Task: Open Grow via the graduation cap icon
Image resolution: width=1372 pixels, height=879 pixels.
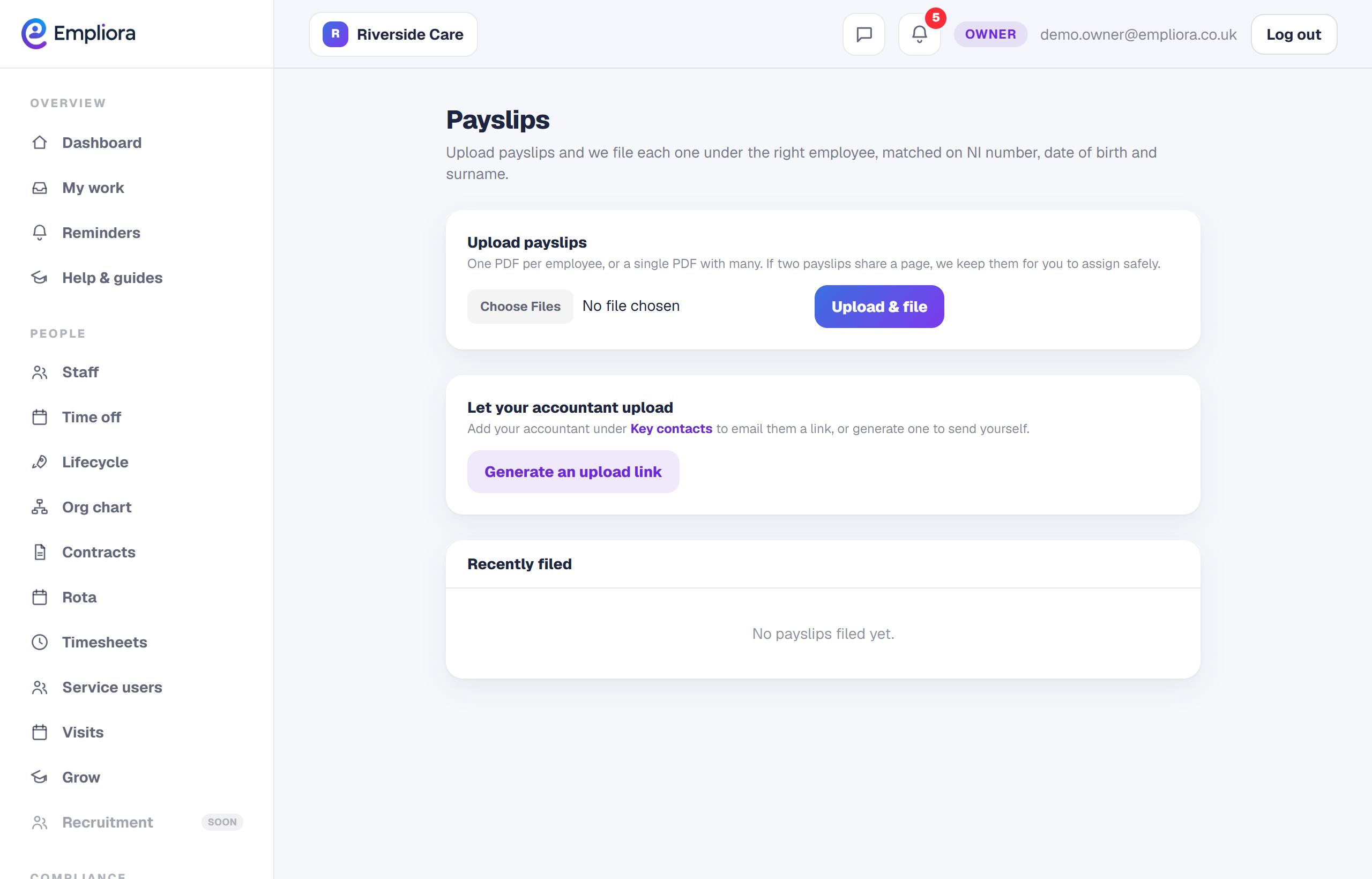Action: click(x=39, y=777)
